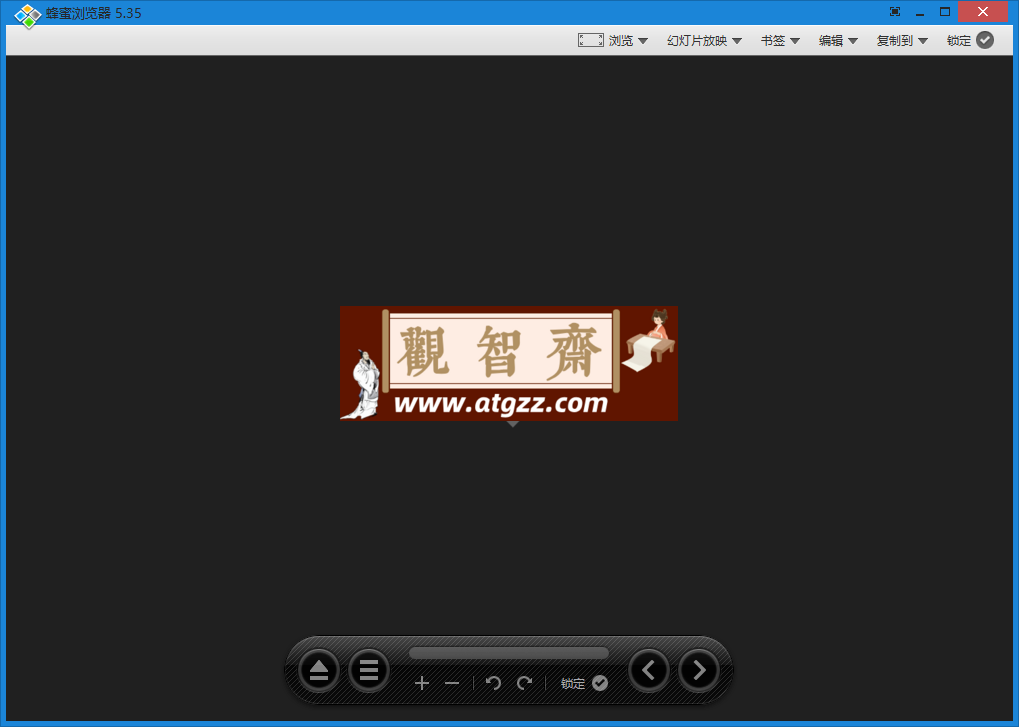Expand the 幻灯片放映 slideshow menu
Image resolution: width=1019 pixels, height=727 pixels.
pyautogui.click(x=704, y=40)
